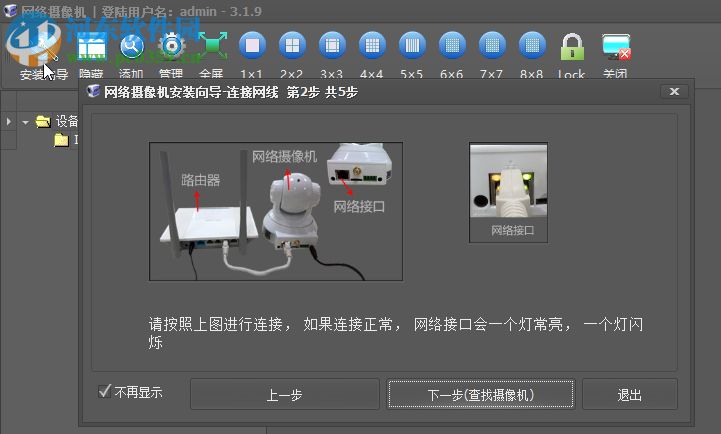Viewport: 721px width, 434px height.
Task: Select the 3x3 grid layout
Action: coord(332,46)
